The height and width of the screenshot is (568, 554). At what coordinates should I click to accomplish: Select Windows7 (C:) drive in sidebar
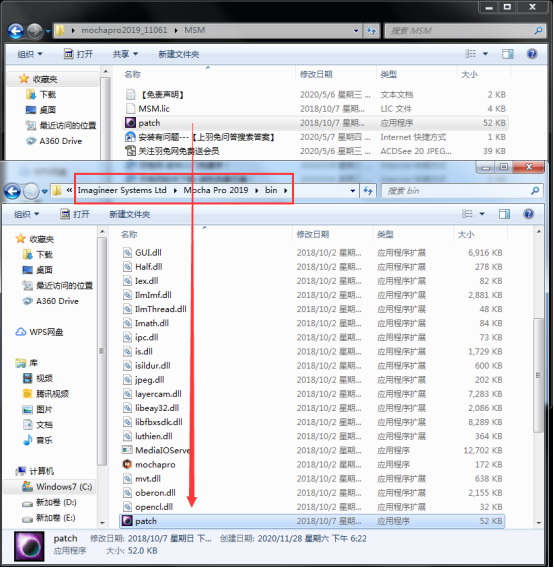click(x=57, y=486)
